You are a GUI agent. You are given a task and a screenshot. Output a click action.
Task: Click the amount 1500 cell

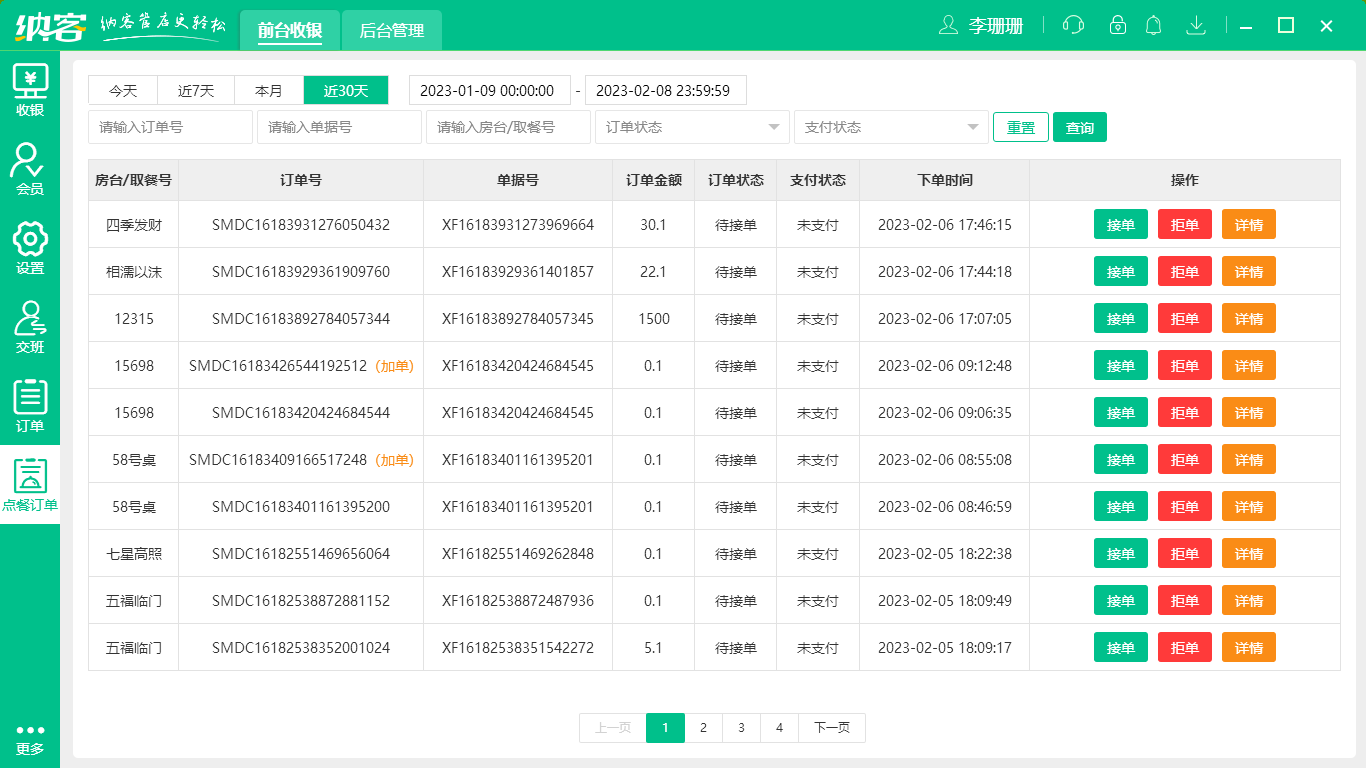[654, 319]
